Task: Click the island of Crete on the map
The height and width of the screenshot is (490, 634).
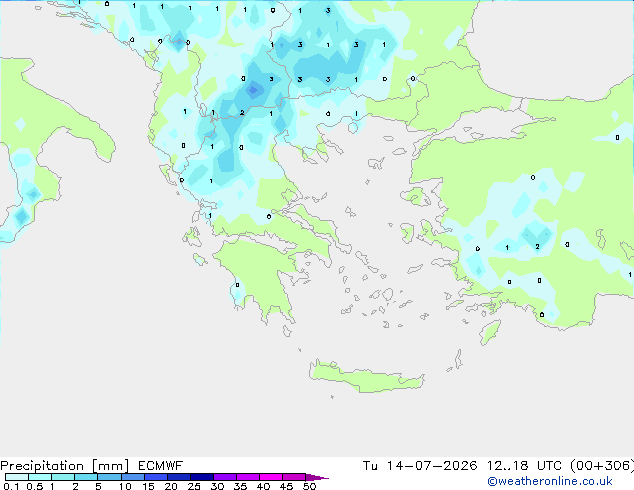Action: pyautogui.click(x=364, y=377)
